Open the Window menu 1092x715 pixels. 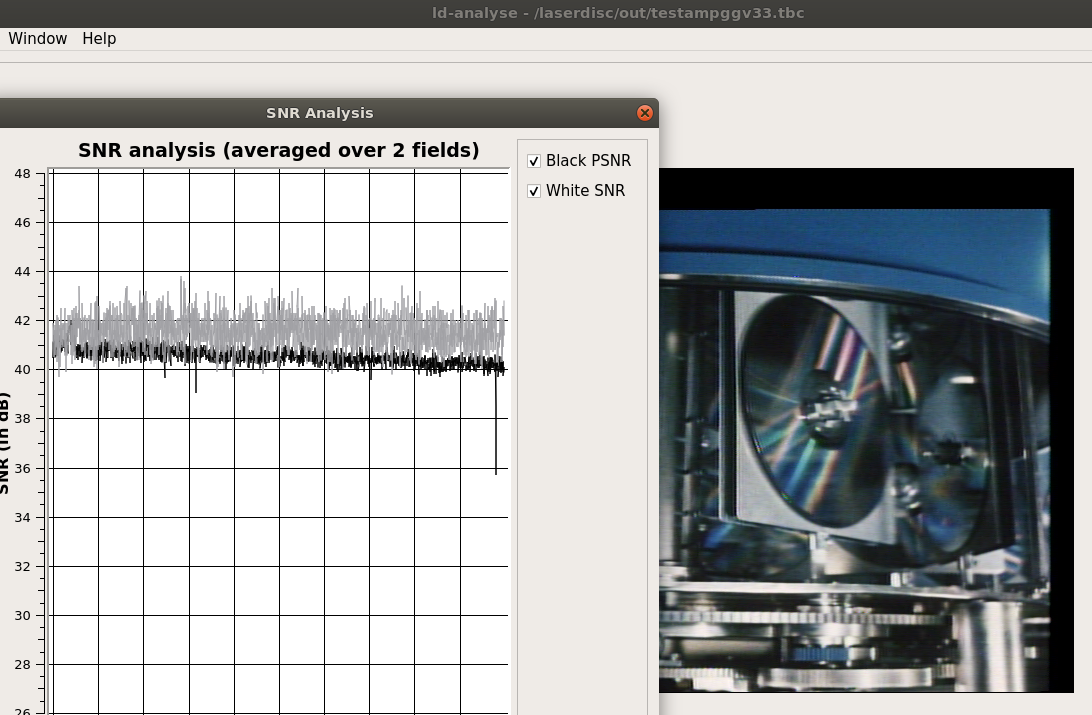click(38, 38)
